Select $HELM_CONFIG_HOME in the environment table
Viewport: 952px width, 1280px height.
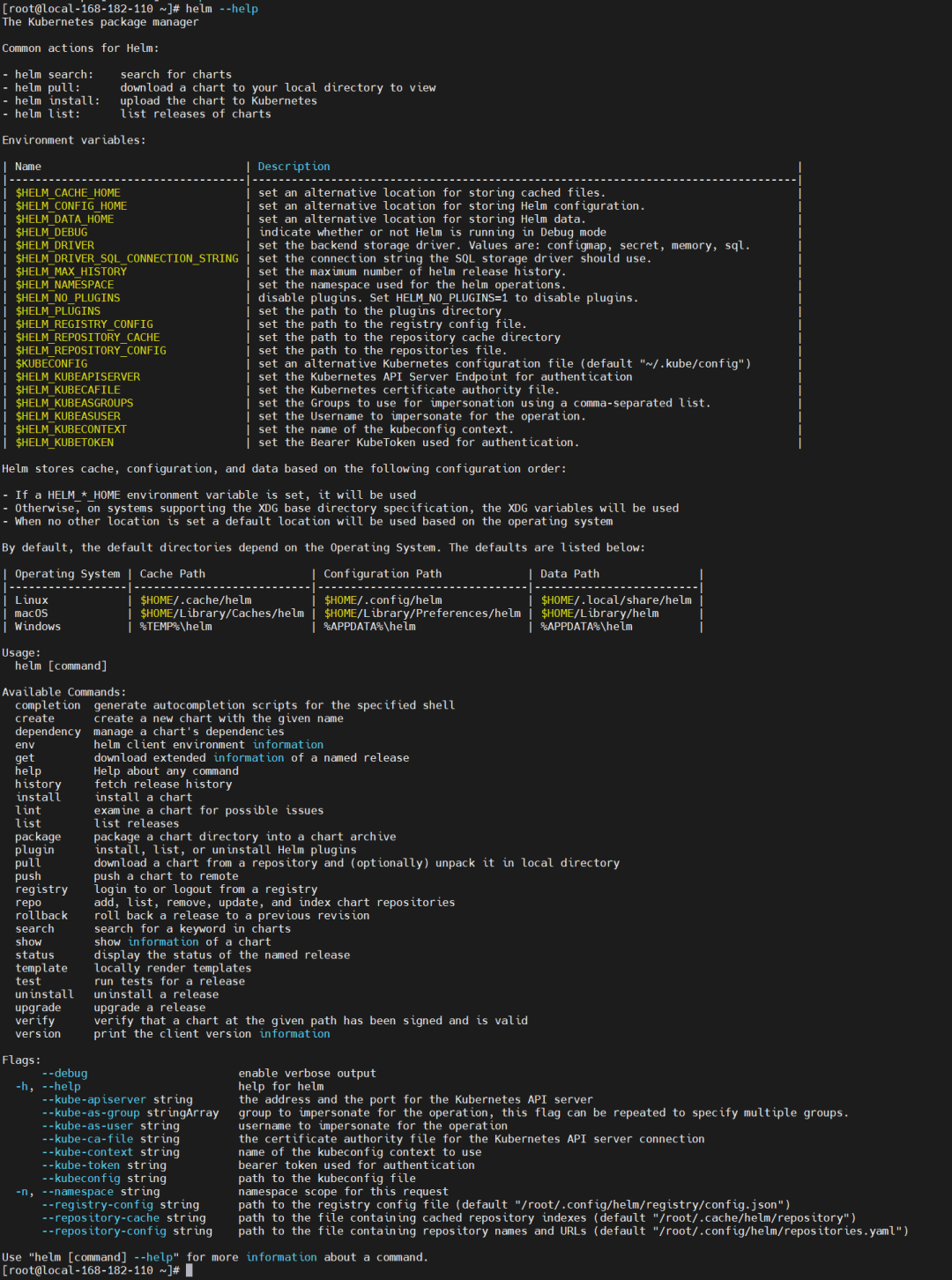click(x=71, y=206)
